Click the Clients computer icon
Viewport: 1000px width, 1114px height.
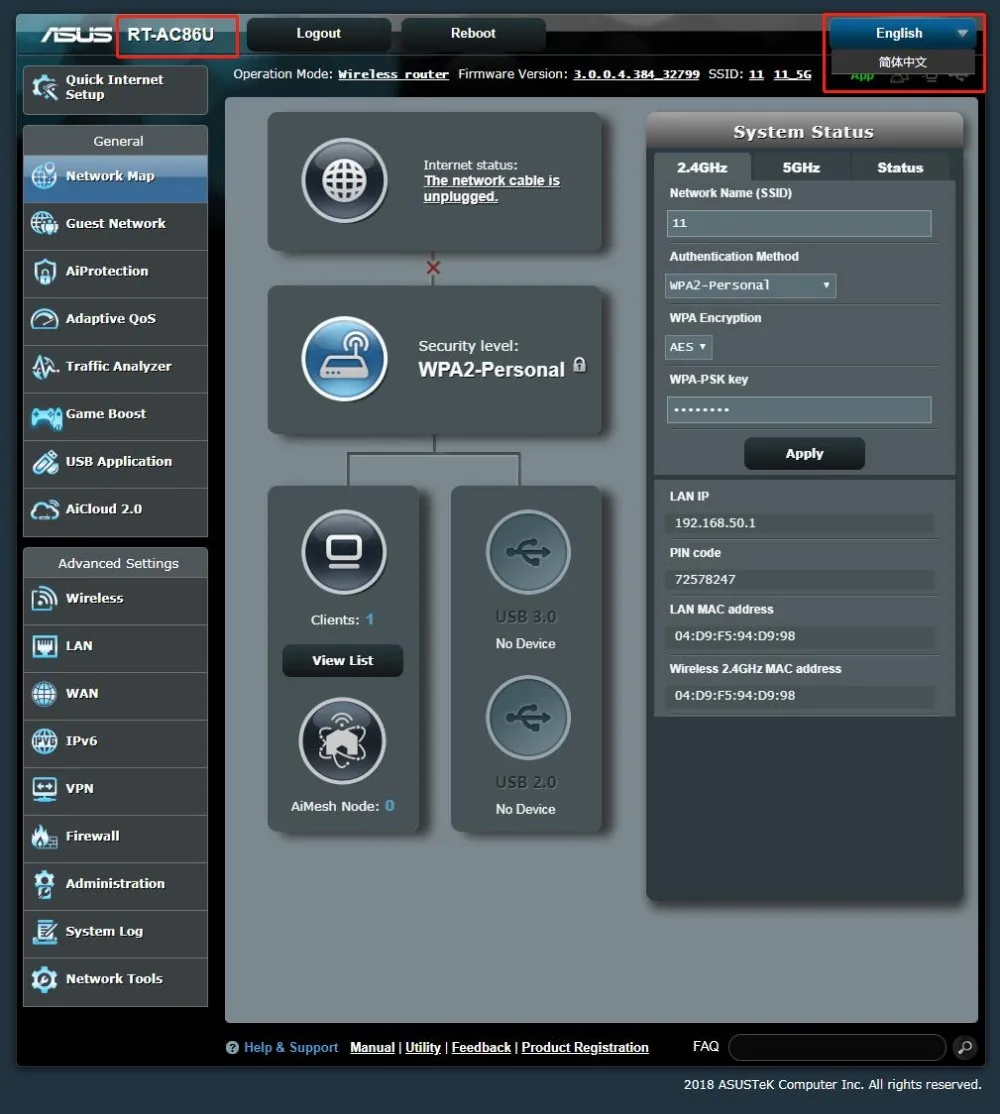pos(344,552)
